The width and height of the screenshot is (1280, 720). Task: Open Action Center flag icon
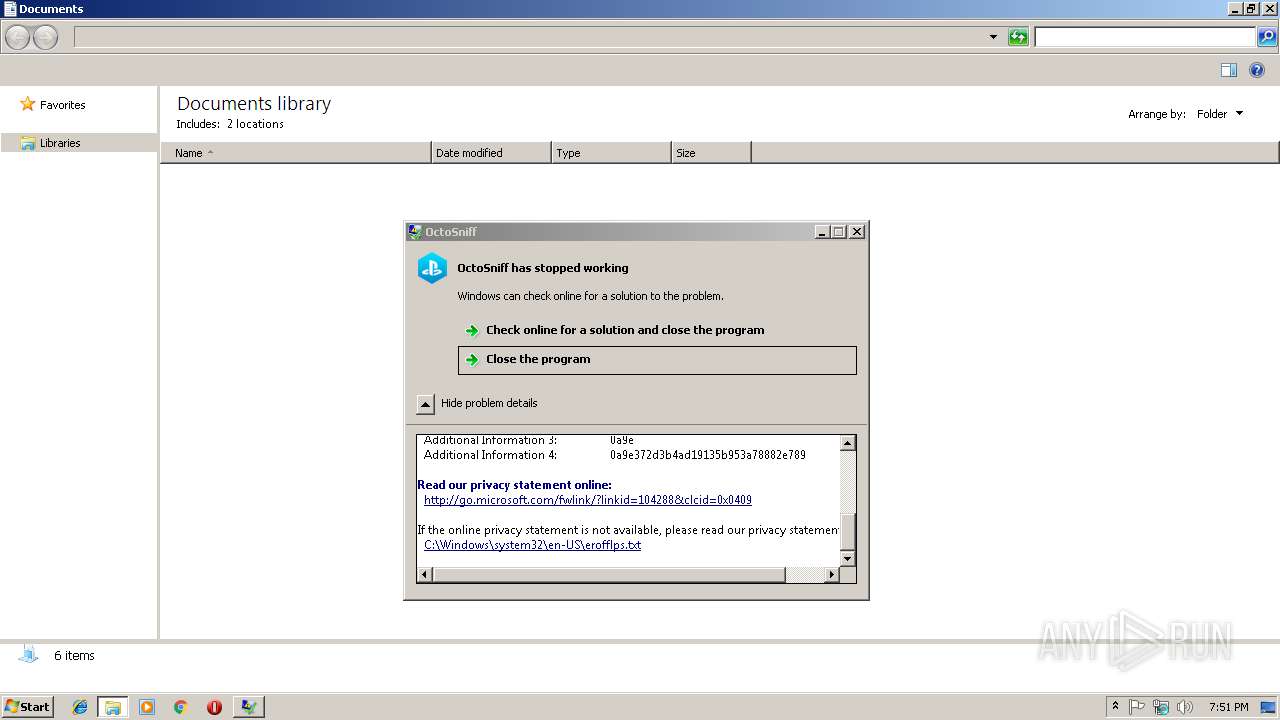pyautogui.click(x=1137, y=707)
